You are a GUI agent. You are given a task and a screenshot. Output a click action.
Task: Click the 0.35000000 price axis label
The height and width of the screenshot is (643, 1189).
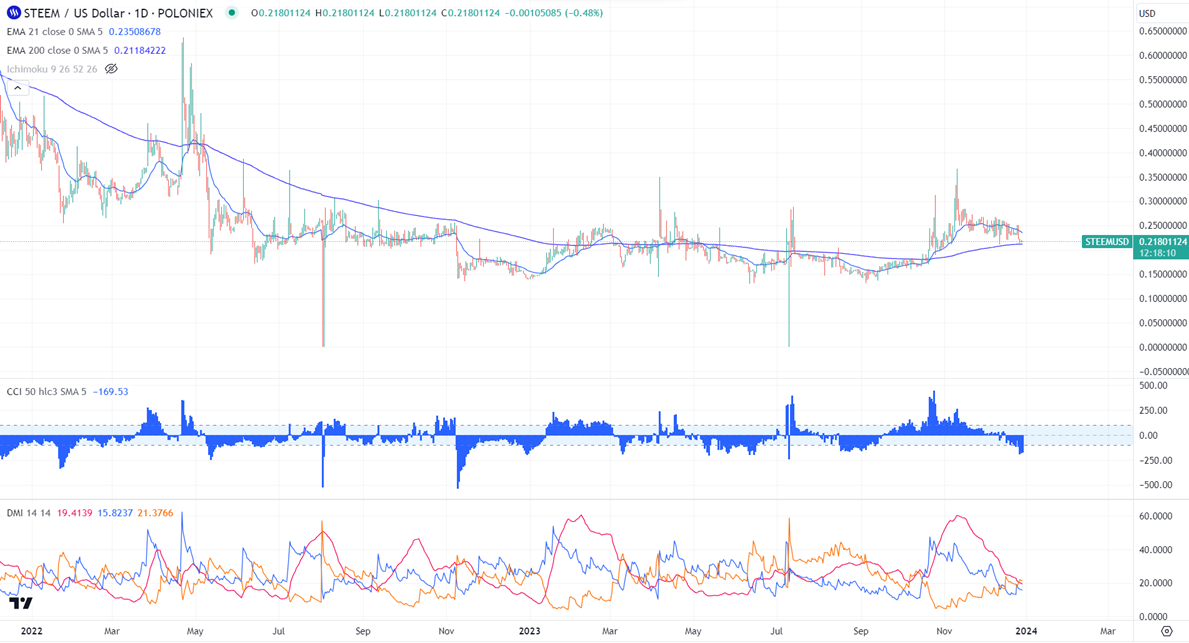(x=1162, y=177)
